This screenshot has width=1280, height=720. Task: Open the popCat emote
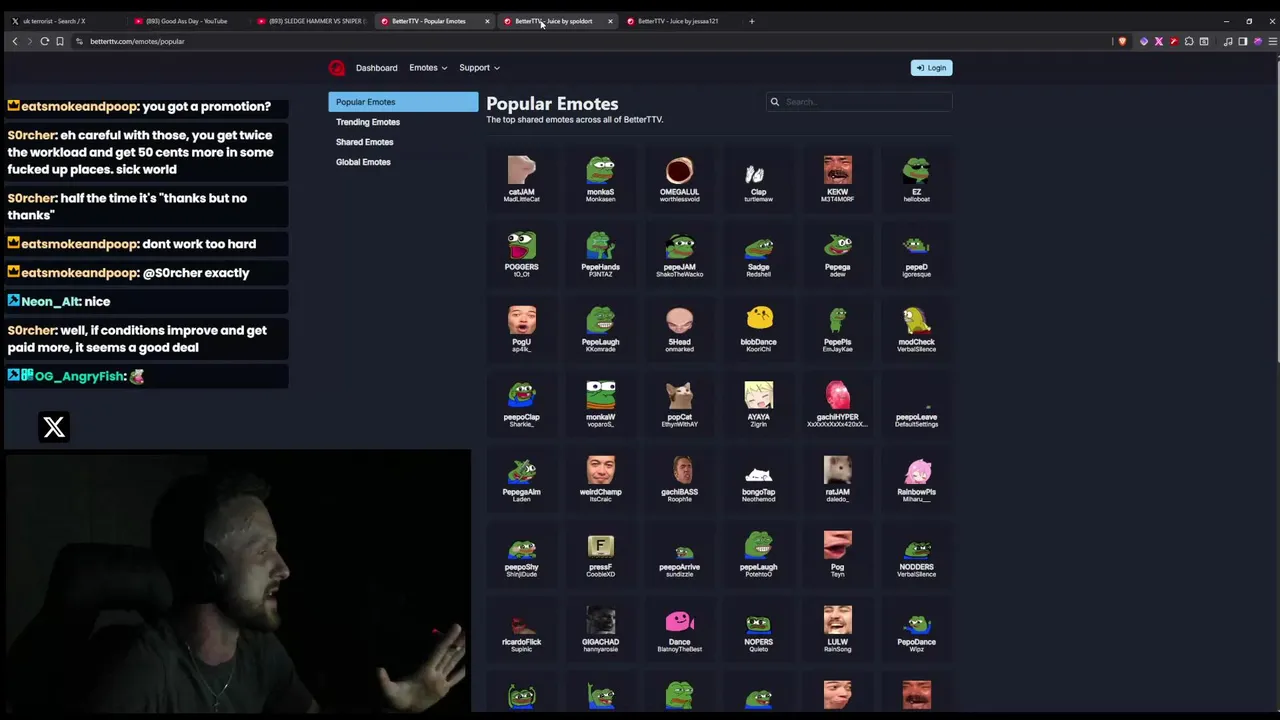(679, 404)
